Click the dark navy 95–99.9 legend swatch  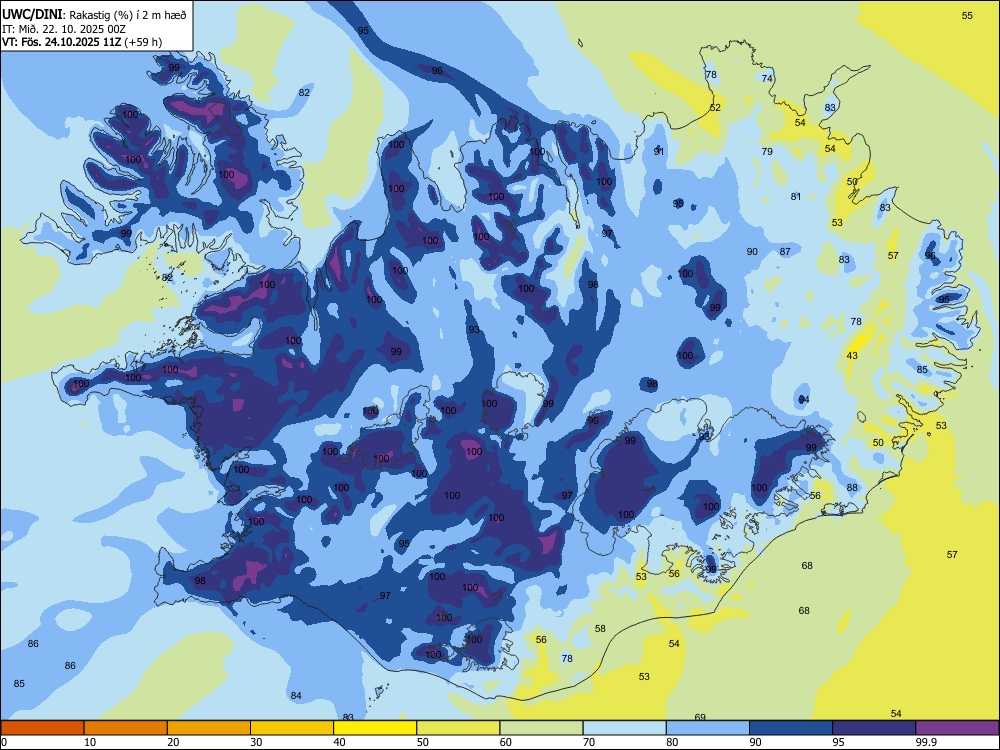click(874, 728)
